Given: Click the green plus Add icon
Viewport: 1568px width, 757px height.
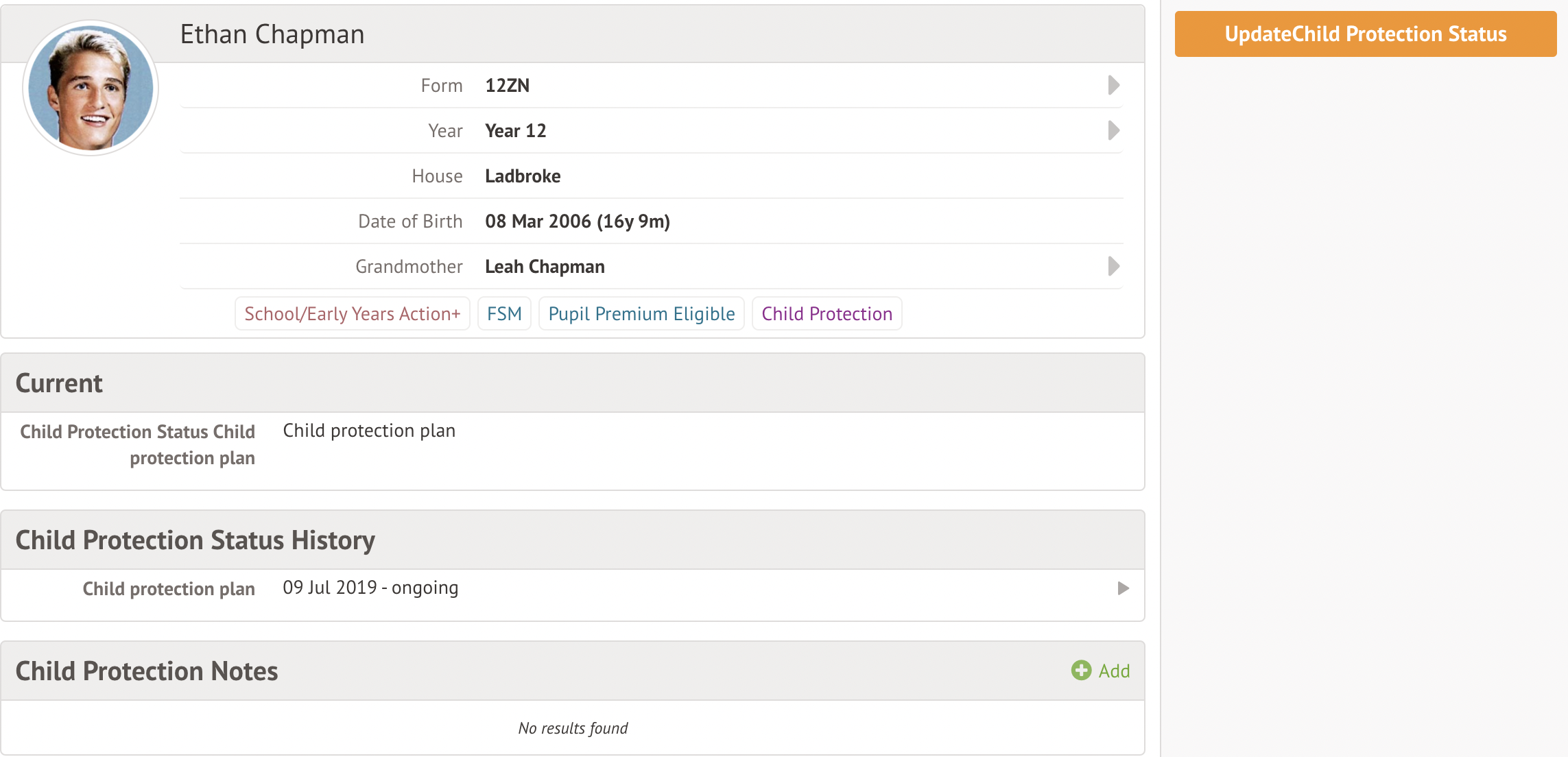Looking at the screenshot, I should [x=1081, y=671].
